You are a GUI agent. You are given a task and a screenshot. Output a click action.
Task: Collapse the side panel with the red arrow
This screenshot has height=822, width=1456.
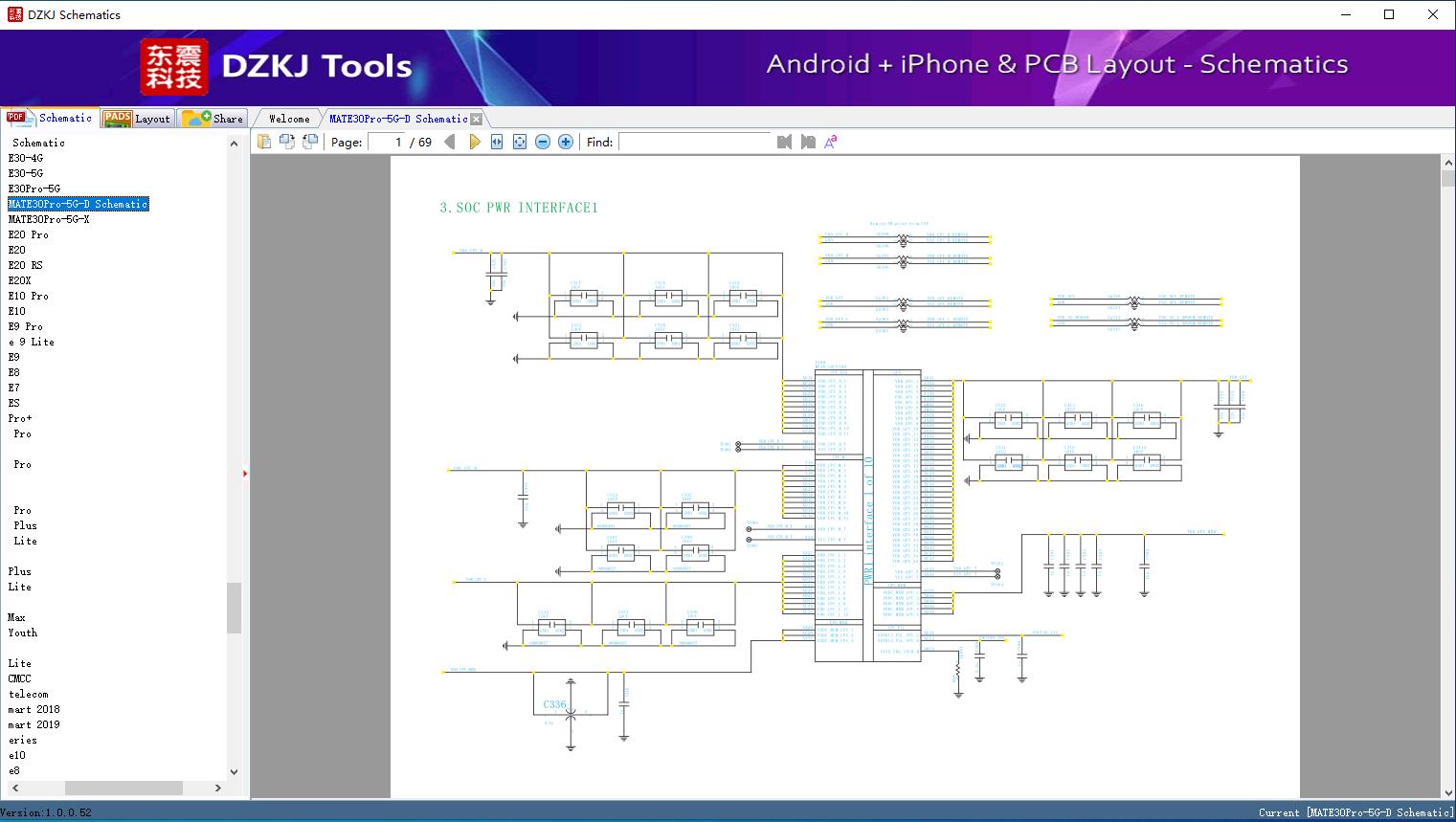coord(245,474)
